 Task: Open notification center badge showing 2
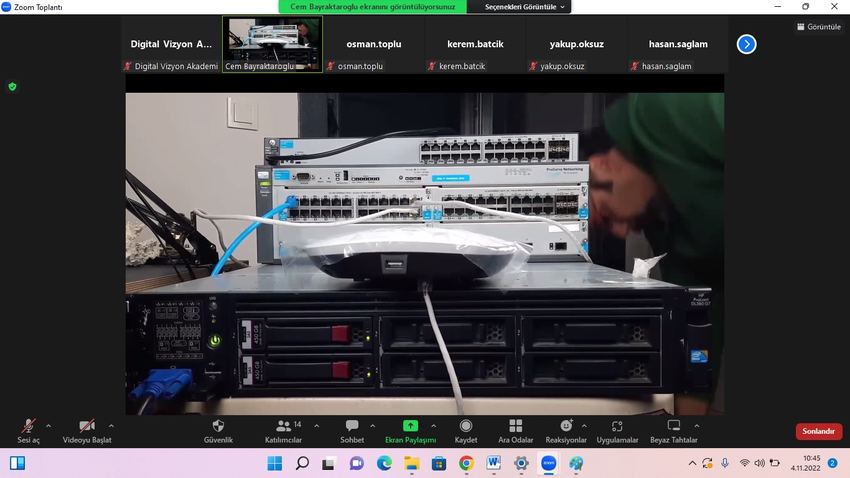[x=833, y=463]
